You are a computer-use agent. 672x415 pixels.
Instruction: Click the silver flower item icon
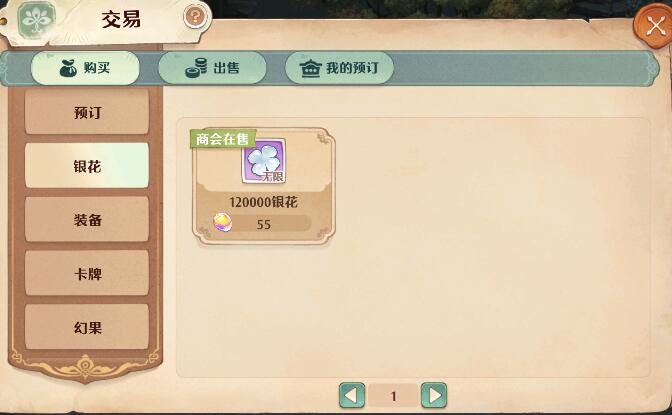[264, 161]
